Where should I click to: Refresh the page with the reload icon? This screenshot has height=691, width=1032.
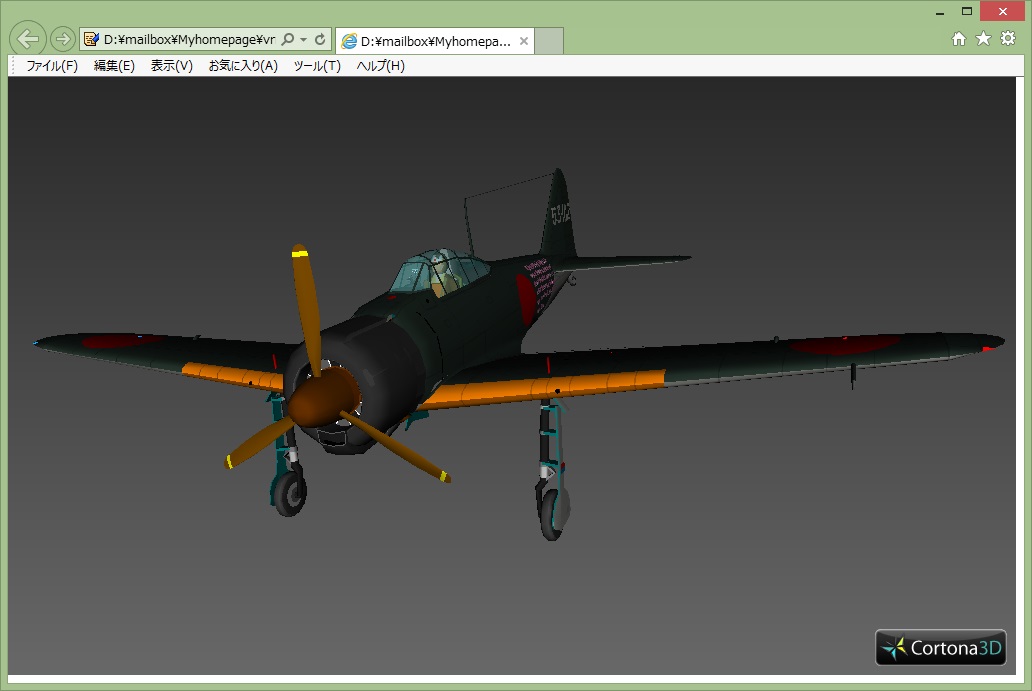[320, 40]
